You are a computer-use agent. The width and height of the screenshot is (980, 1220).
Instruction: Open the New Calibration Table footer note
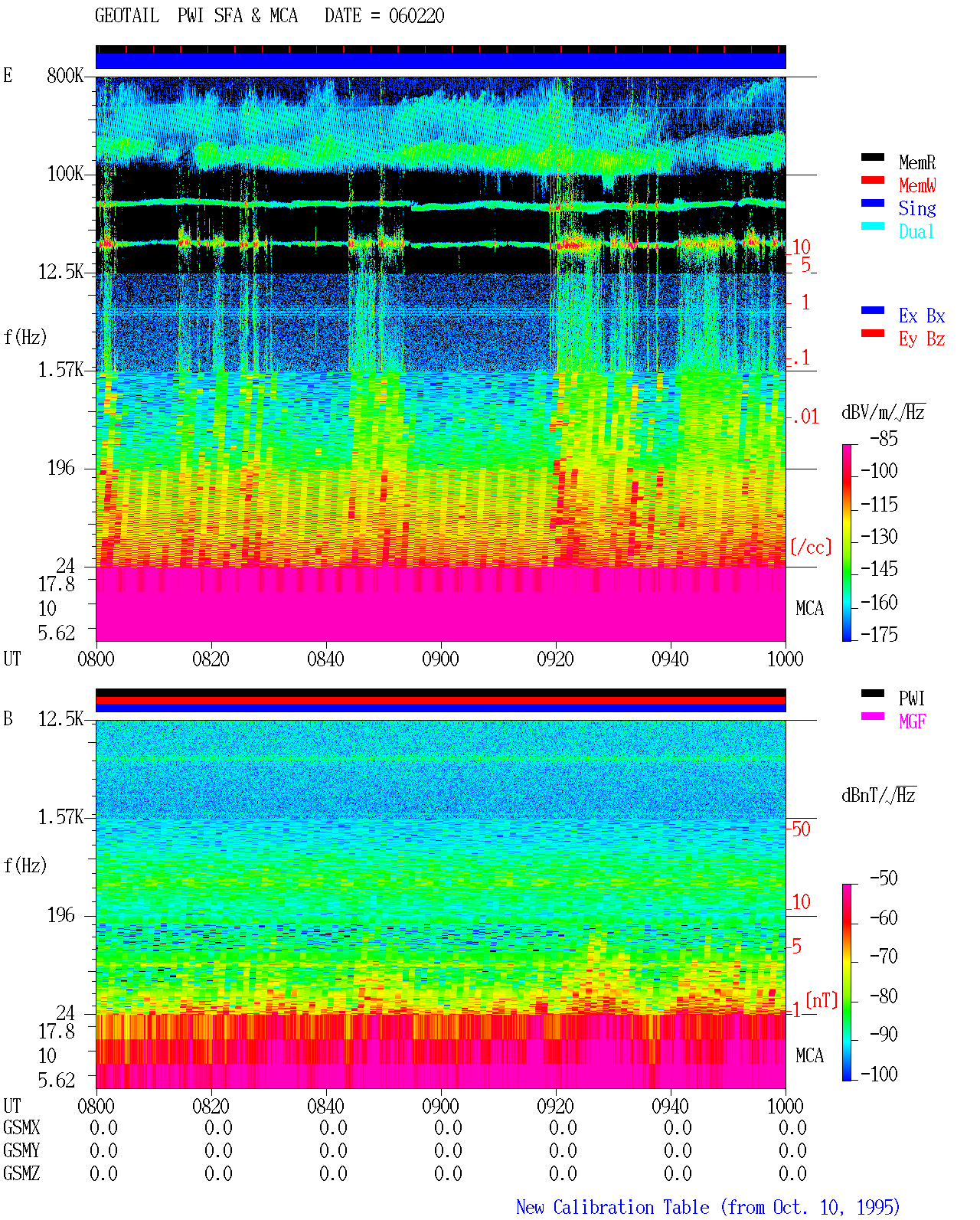(x=708, y=1207)
